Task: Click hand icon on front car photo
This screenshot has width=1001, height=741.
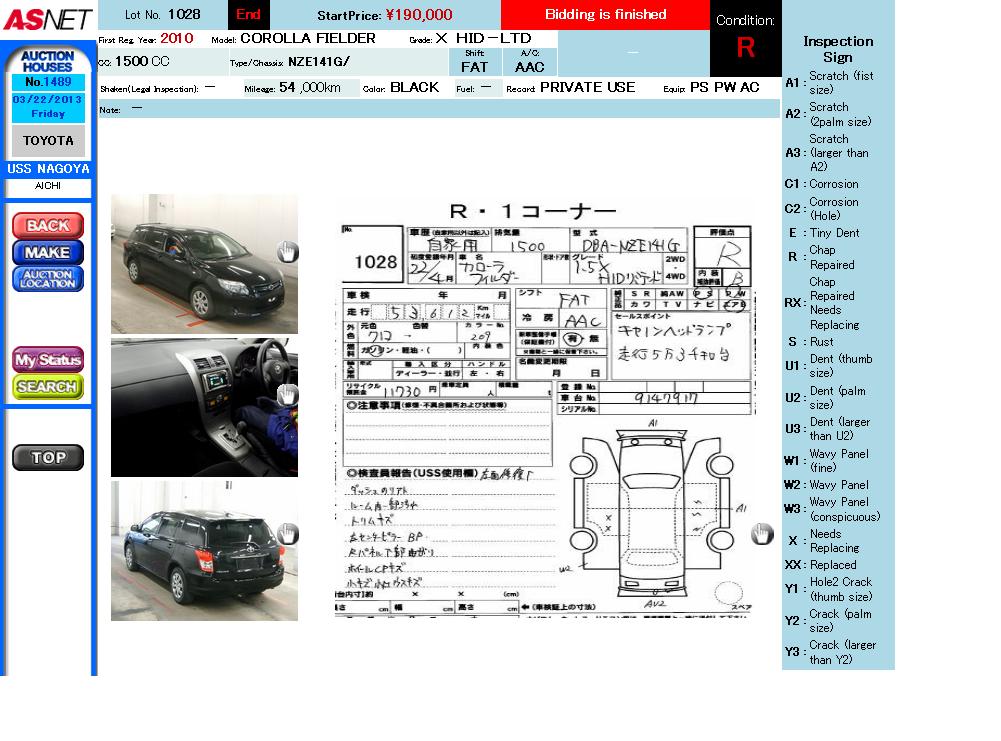Action: (287, 252)
